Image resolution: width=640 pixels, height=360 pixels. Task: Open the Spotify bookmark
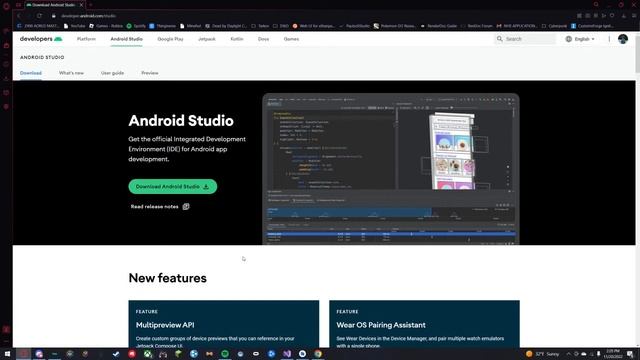click(x=136, y=26)
